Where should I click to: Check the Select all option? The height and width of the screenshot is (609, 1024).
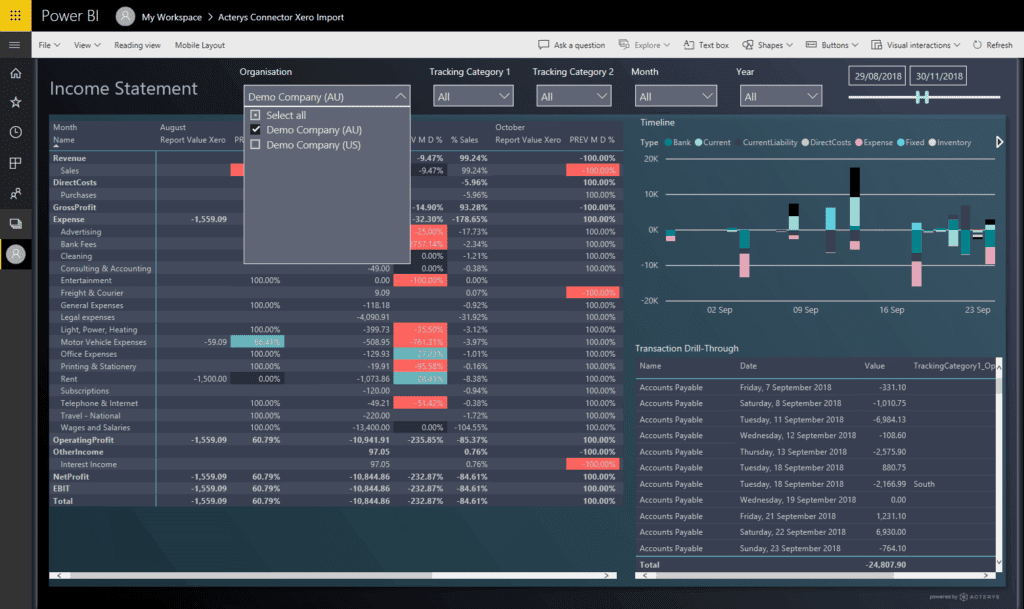(256, 116)
